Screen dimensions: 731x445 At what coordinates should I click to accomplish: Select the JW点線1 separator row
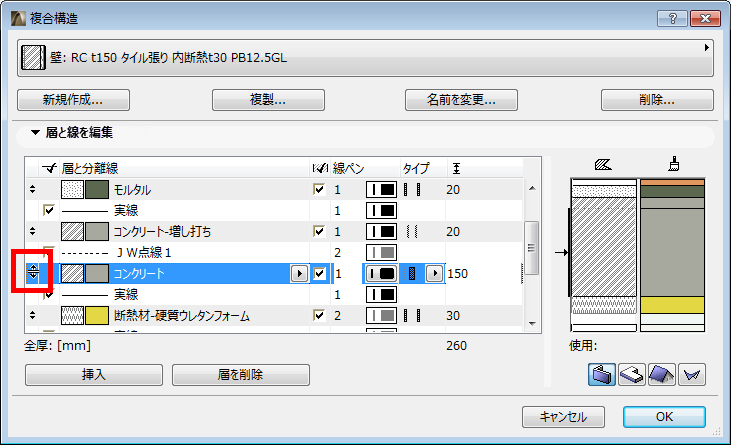tap(274, 253)
